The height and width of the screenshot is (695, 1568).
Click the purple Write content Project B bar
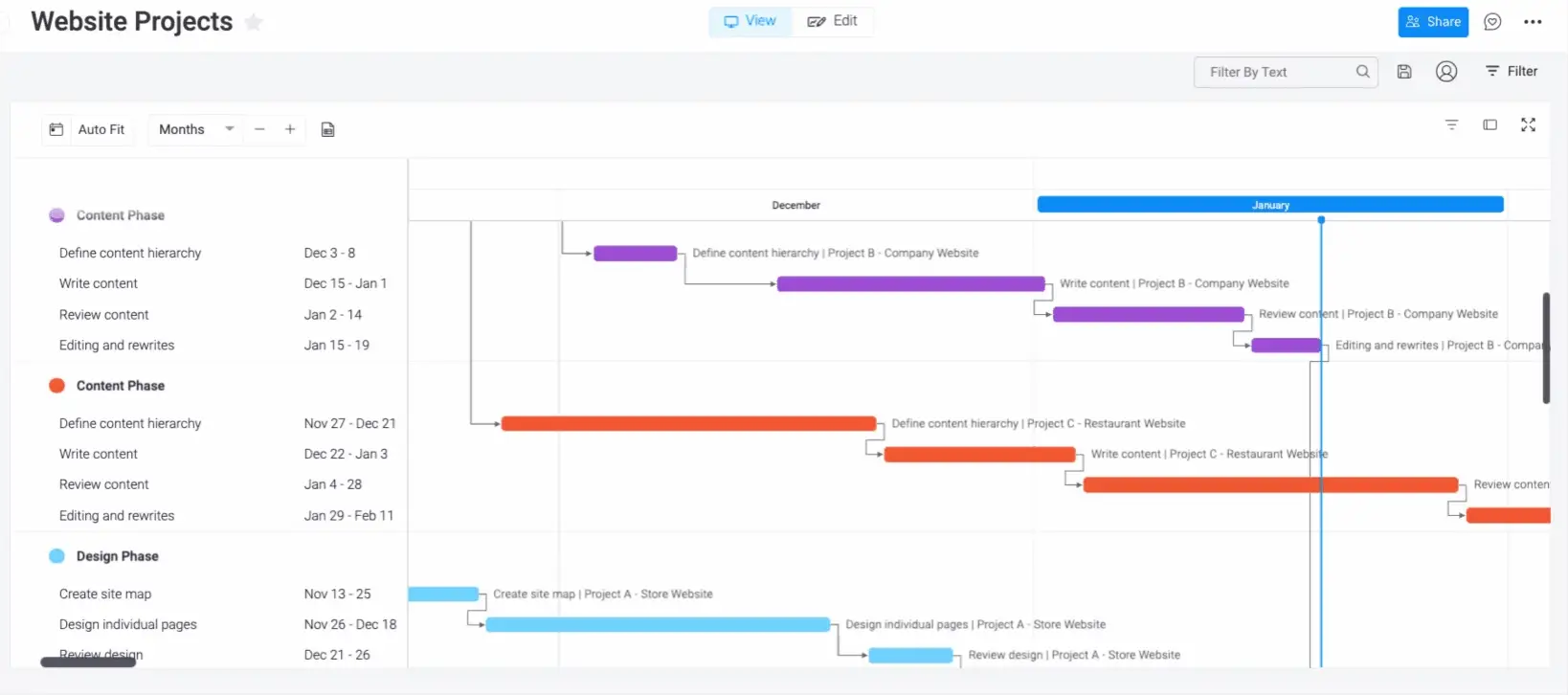[910, 284]
